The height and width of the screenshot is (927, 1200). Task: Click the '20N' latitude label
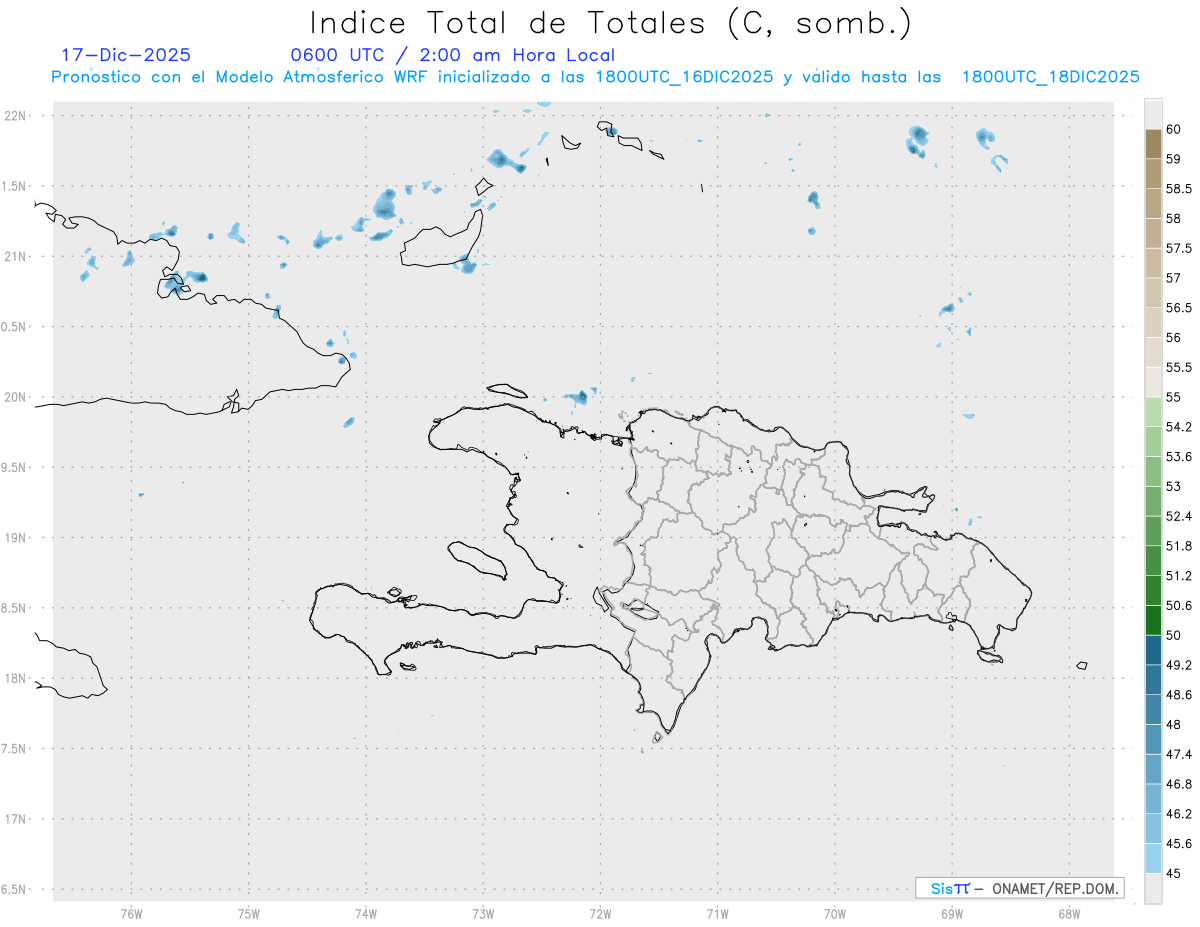[x=17, y=397]
